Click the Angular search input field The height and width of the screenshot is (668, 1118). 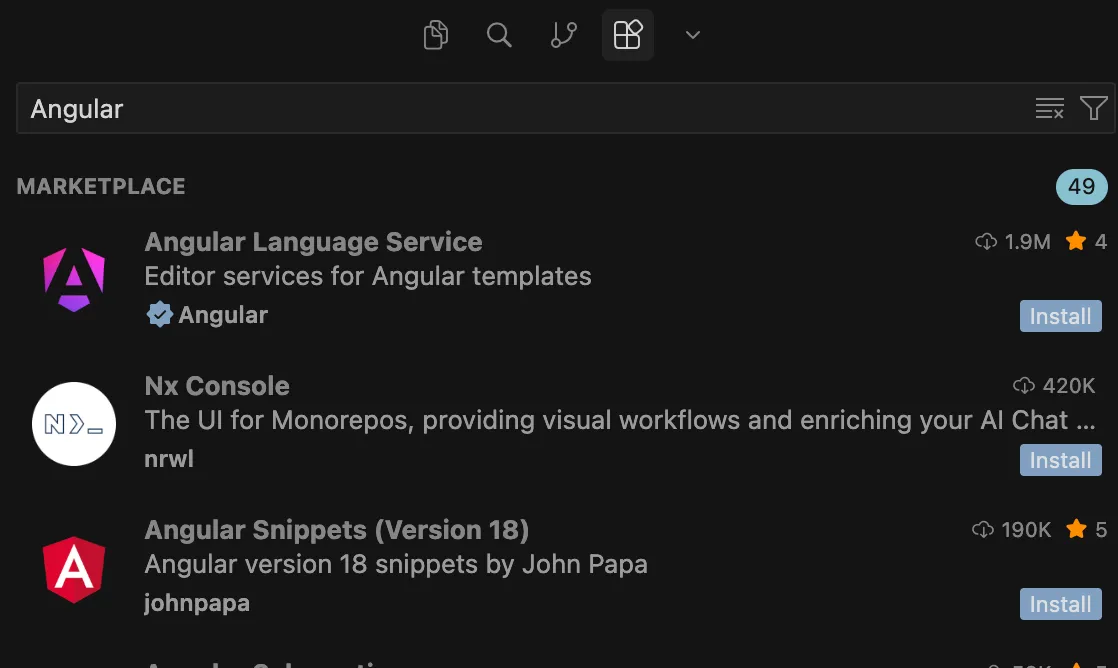click(x=520, y=108)
